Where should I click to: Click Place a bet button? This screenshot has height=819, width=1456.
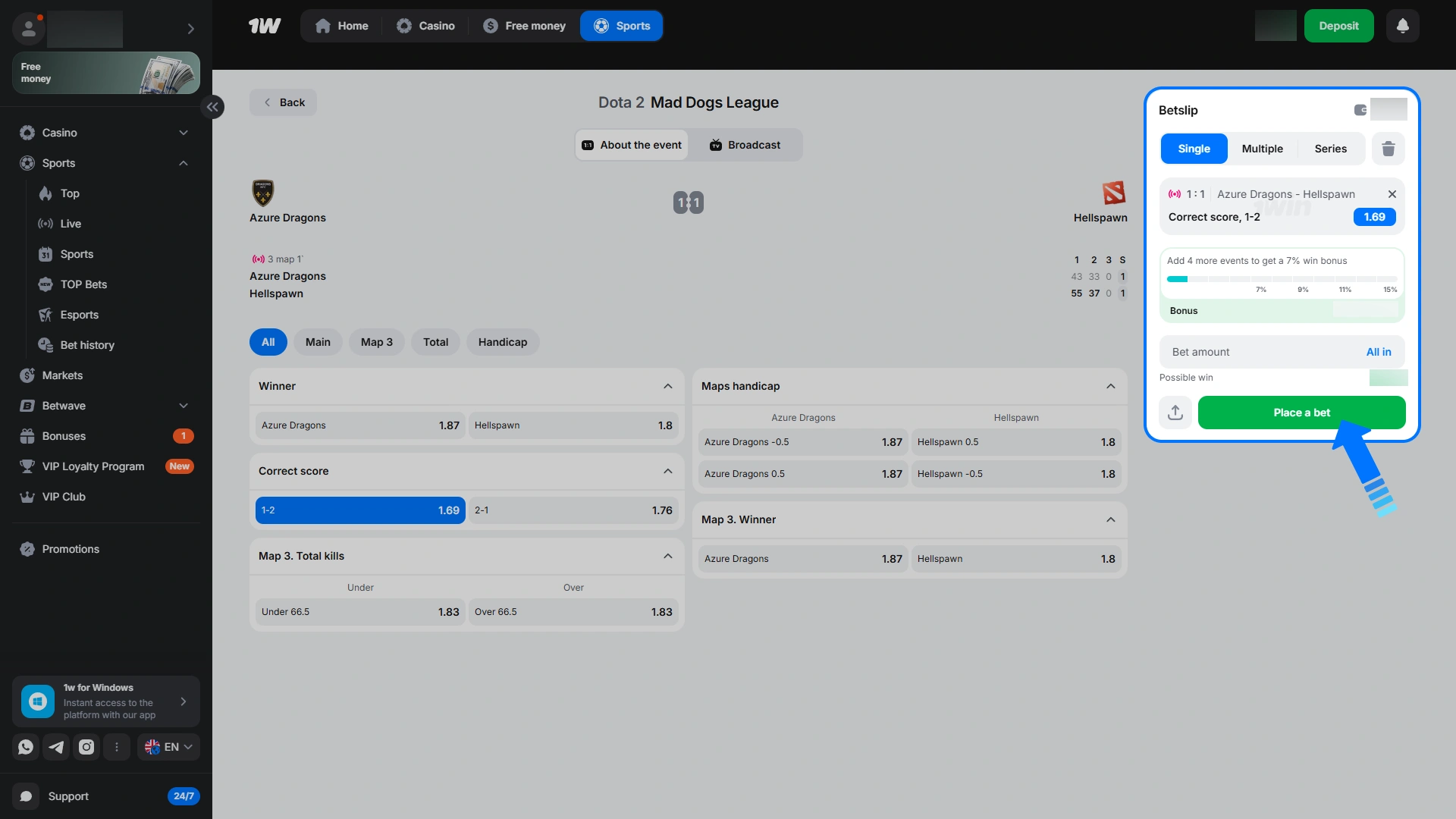(1301, 413)
